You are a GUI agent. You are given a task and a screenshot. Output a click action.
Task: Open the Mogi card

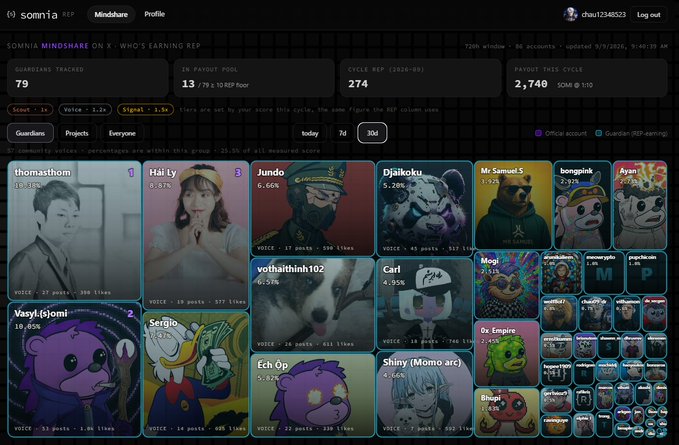click(x=507, y=285)
